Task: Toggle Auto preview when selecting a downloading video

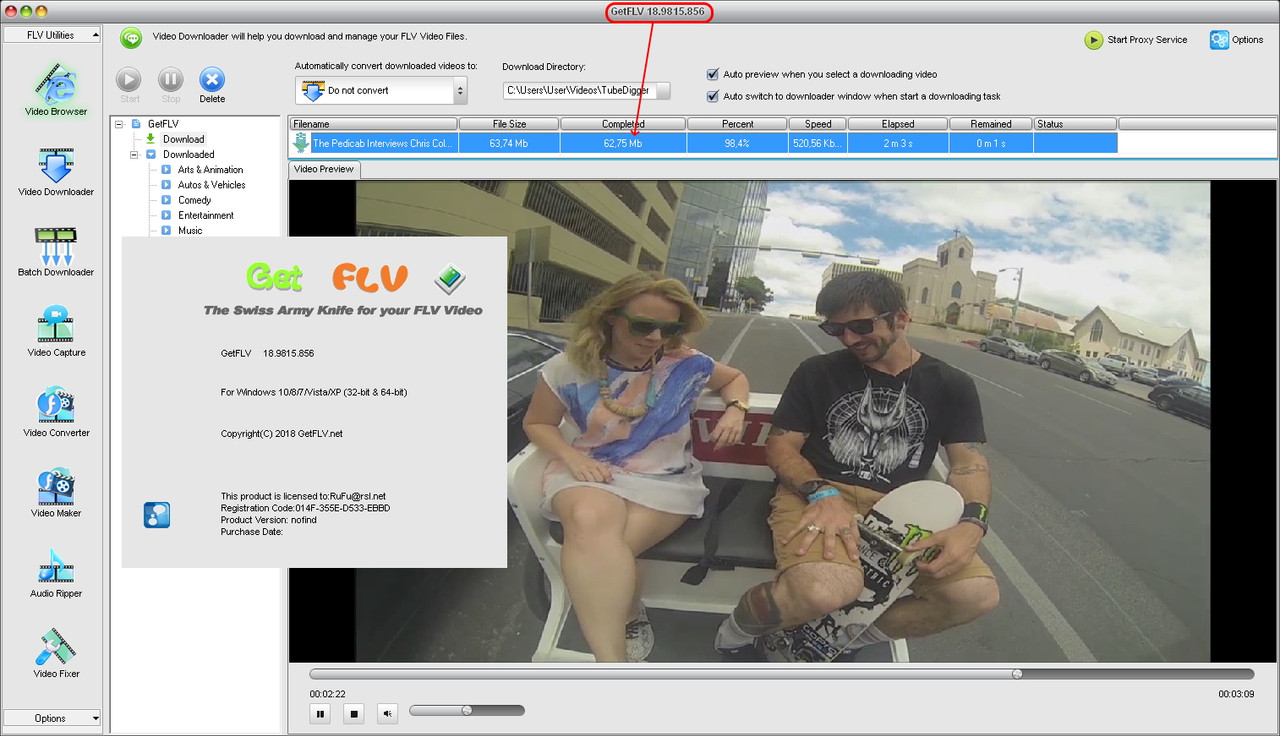Action: pyautogui.click(x=713, y=74)
